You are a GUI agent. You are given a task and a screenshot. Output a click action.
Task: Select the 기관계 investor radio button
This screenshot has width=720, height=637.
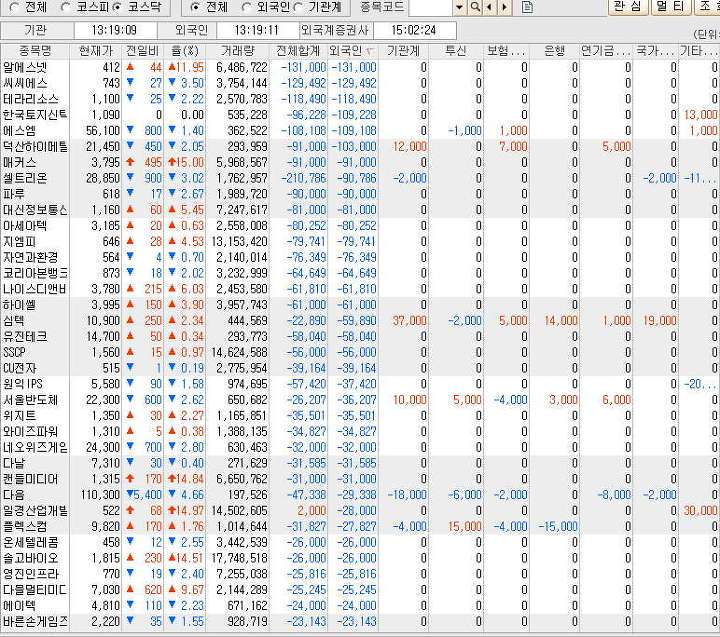point(298,7)
